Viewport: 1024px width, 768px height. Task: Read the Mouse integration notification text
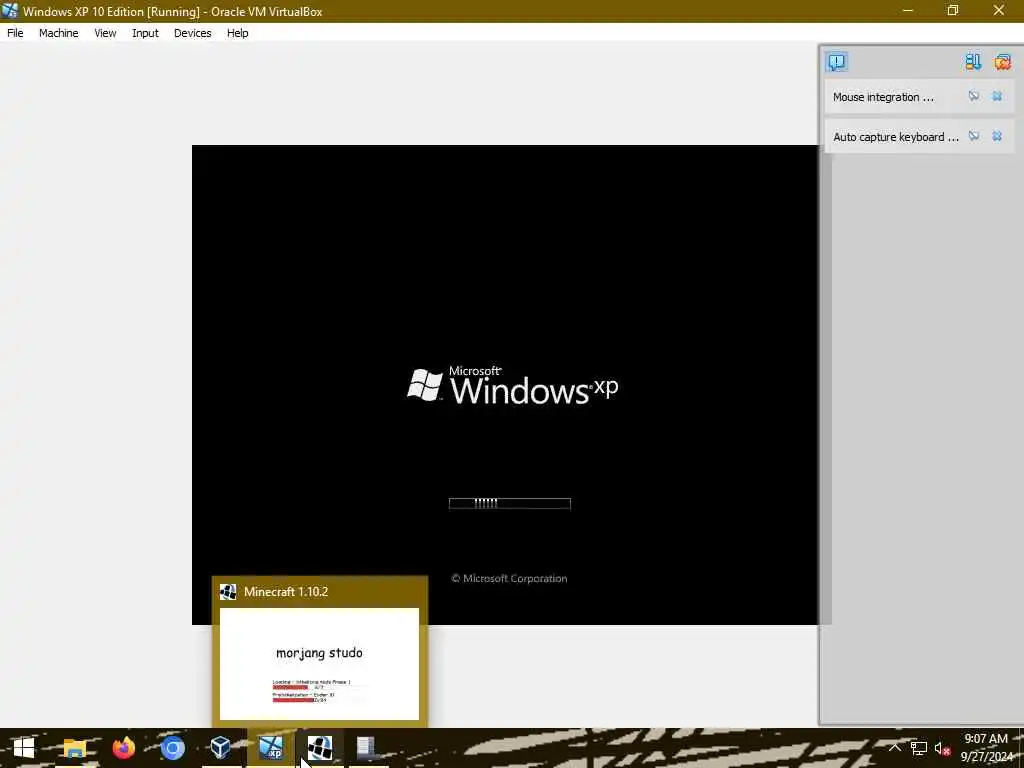click(883, 97)
